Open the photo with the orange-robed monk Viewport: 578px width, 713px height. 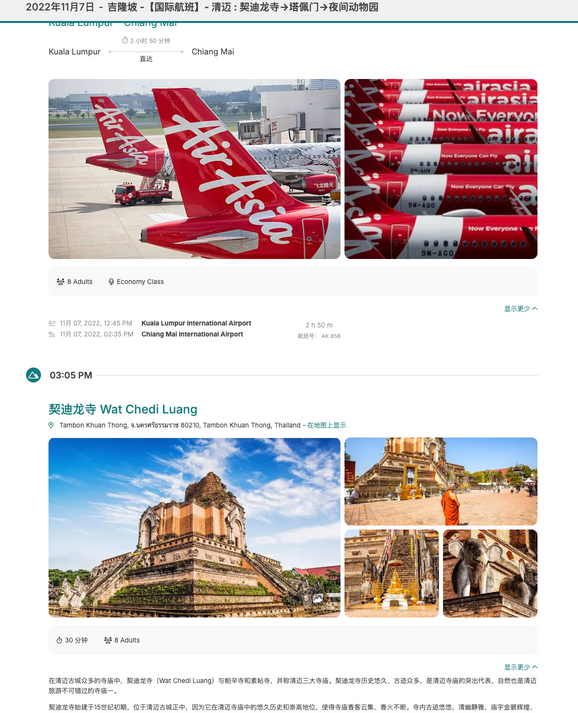pos(441,482)
